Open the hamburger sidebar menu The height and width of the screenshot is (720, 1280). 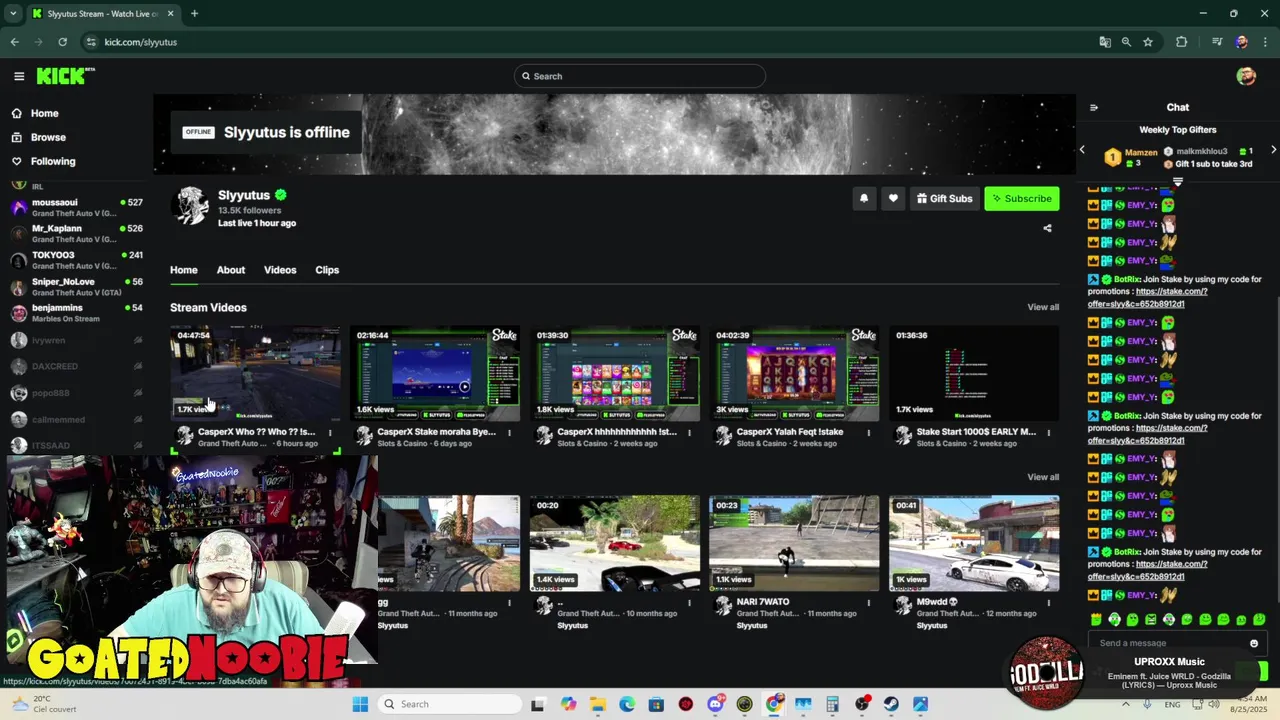pyautogui.click(x=19, y=76)
